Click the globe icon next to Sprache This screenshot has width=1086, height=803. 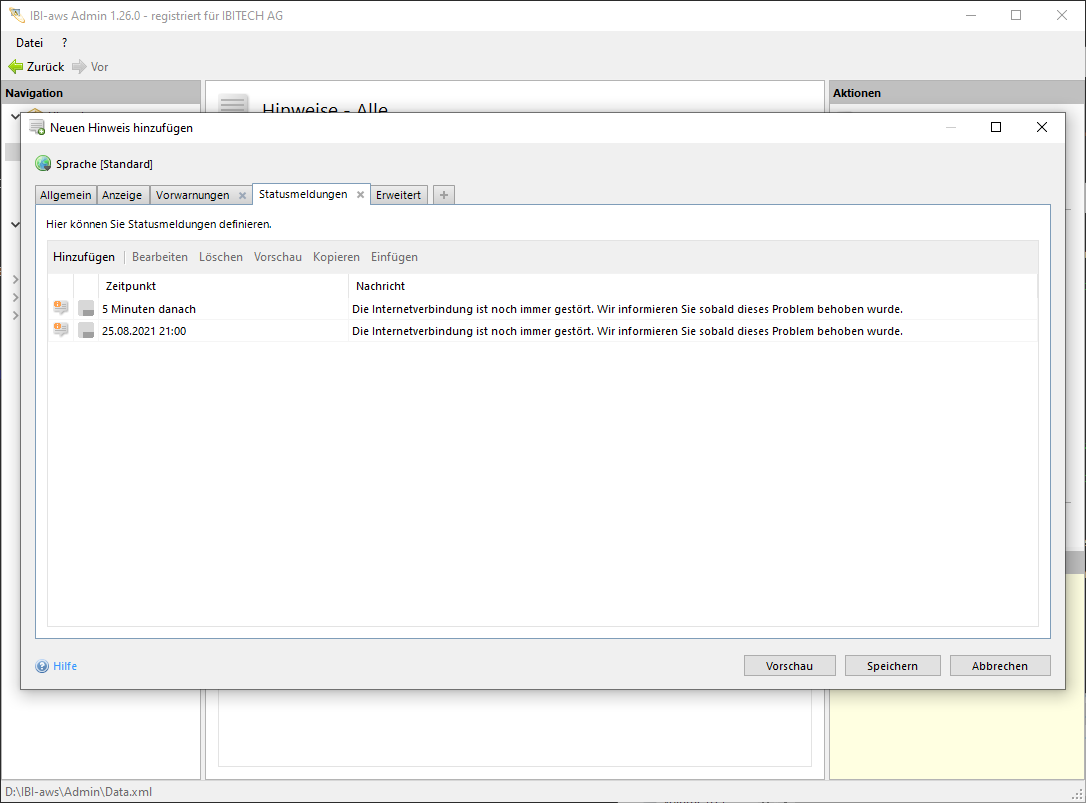[43, 164]
